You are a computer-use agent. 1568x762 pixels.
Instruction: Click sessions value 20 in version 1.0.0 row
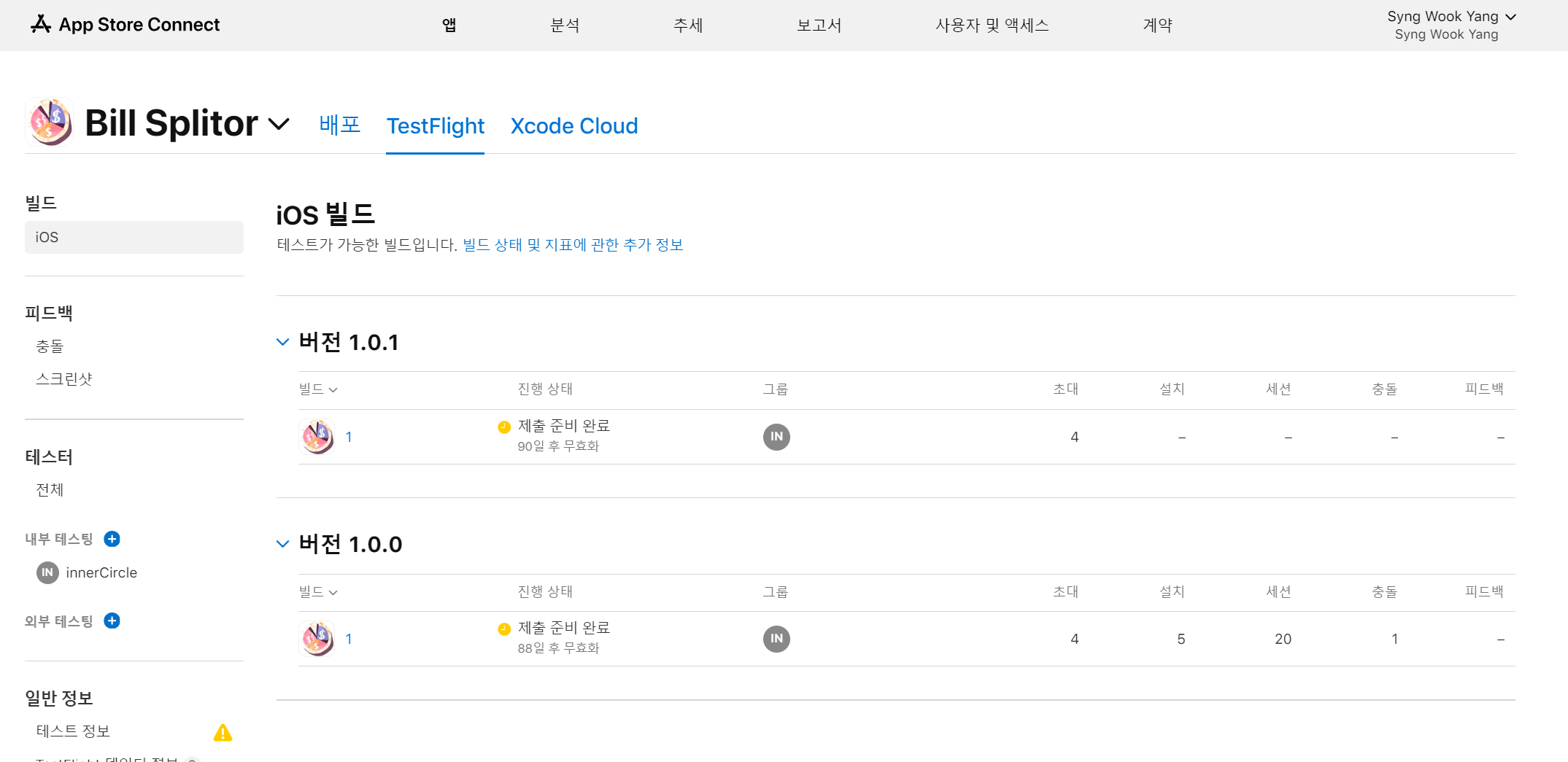(1283, 639)
